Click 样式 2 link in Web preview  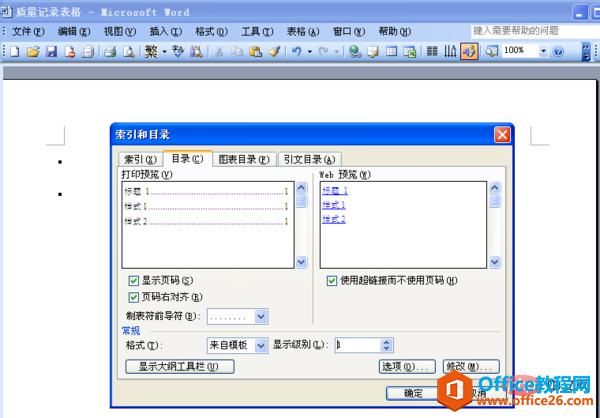pos(334,220)
